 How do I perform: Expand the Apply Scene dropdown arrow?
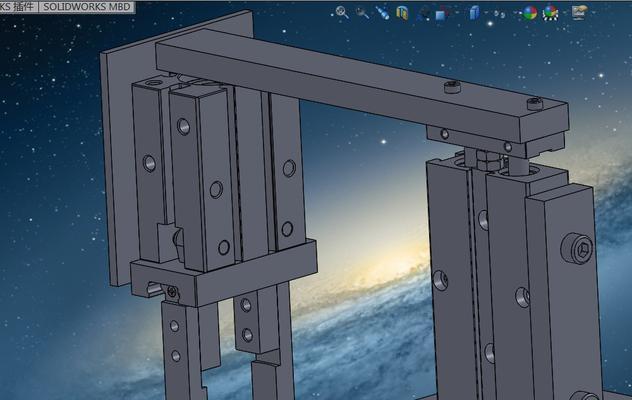click(564, 13)
